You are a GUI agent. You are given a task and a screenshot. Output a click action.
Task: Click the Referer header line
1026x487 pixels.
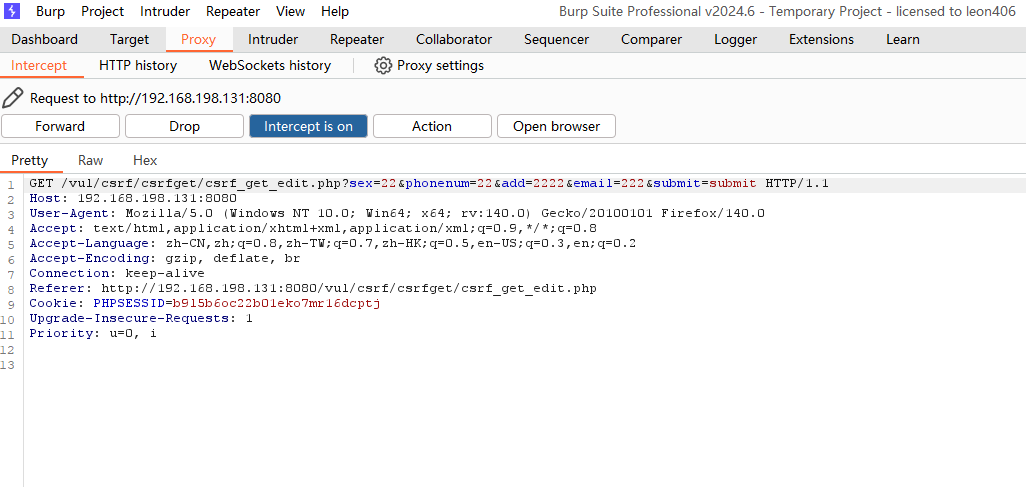(x=313, y=289)
